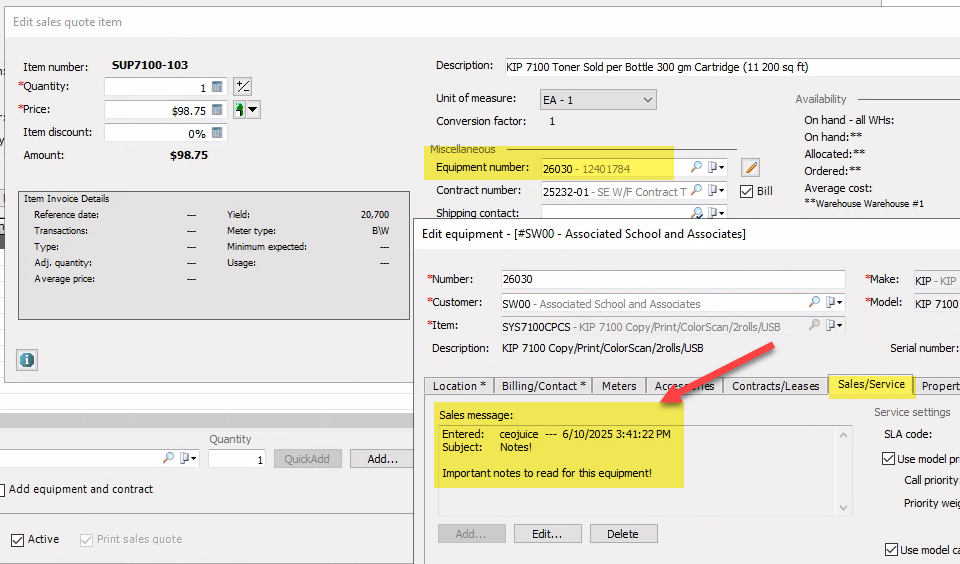Open the Contracts/Leases tab
Viewport: 960px width, 564px height.
click(x=775, y=386)
